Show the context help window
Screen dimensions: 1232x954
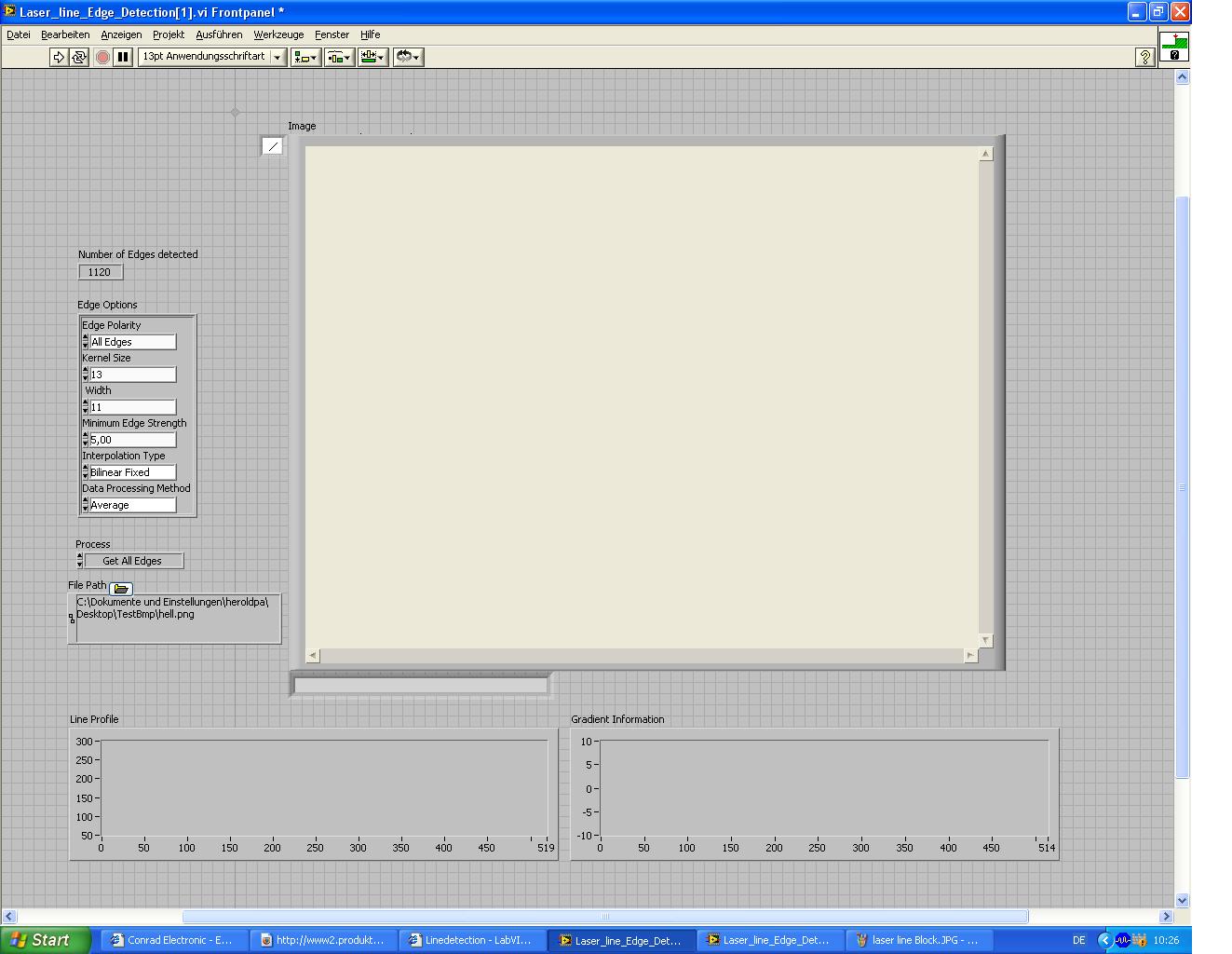pyautogui.click(x=1145, y=57)
